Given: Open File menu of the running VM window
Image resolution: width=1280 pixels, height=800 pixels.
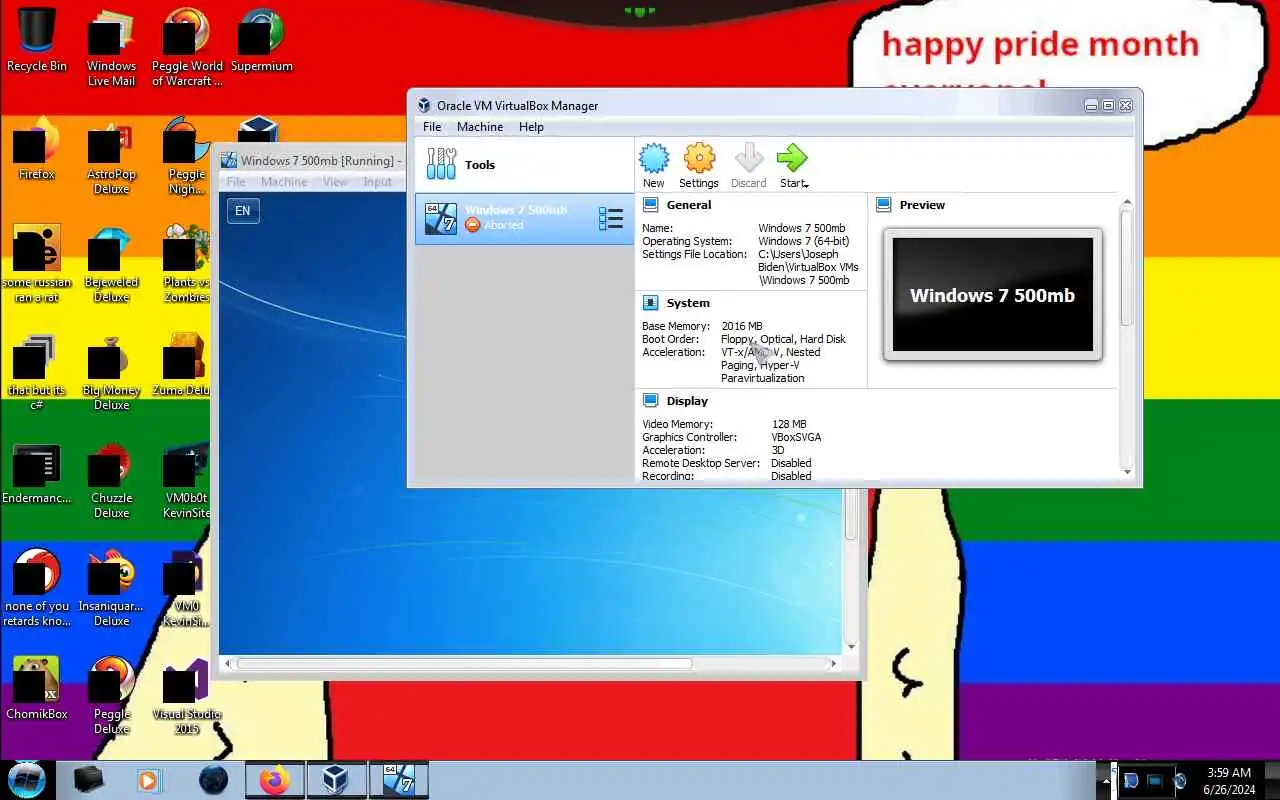Looking at the screenshot, I should 236,182.
